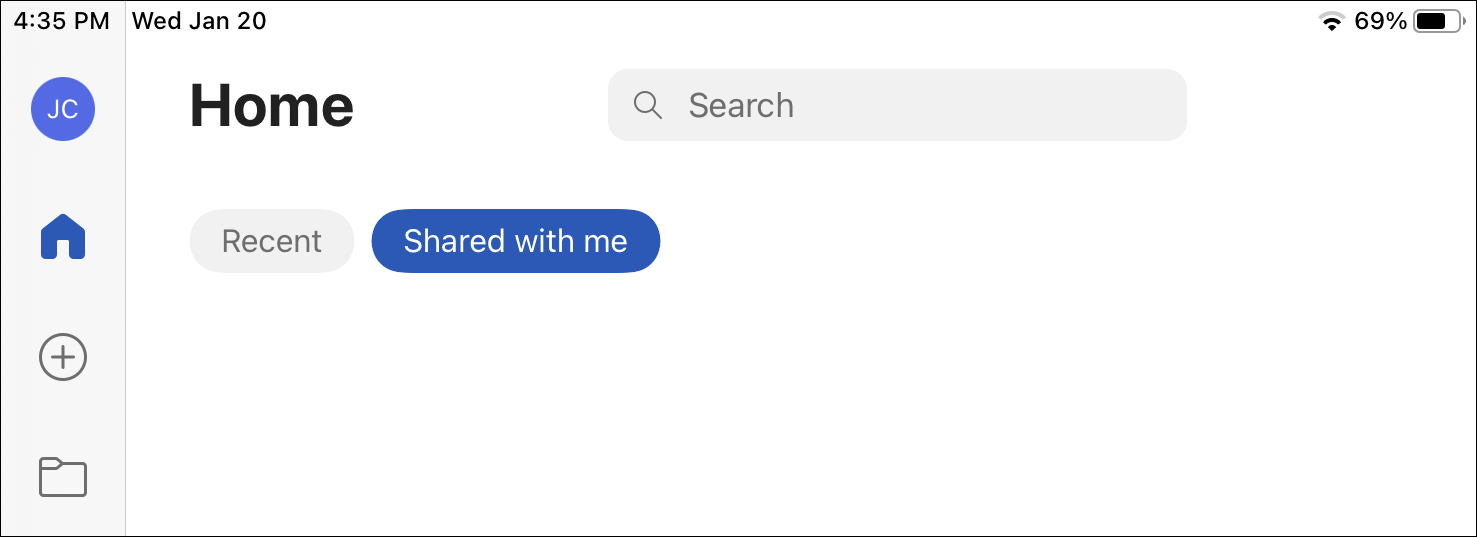1477x537 pixels.
Task: Click the magnifying glass search icon
Action: pyautogui.click(x=648, y=105)
